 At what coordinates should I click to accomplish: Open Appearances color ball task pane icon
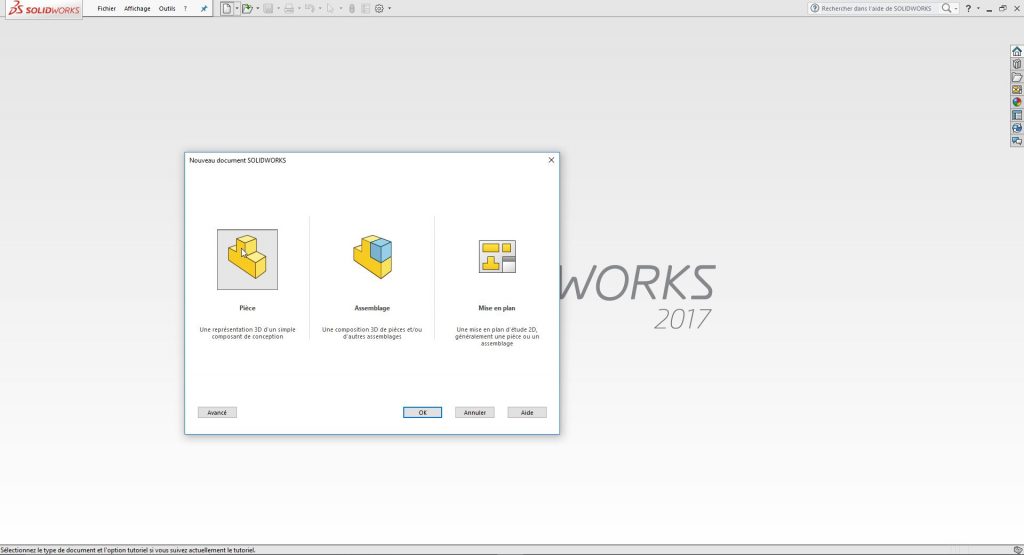pyautogui.click(x=1017, y=103)
